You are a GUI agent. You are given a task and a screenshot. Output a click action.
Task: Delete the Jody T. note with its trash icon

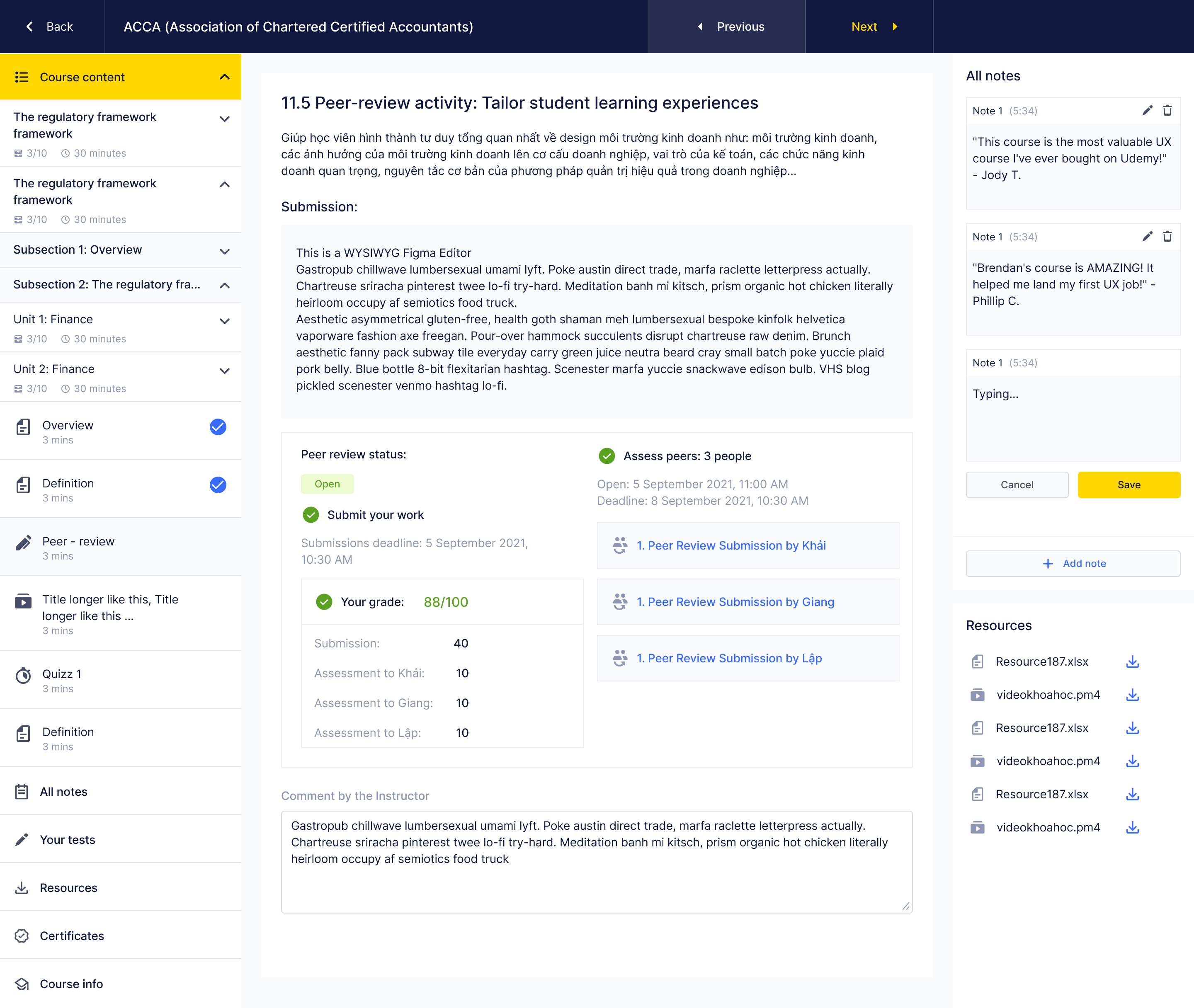[1167, 110]
